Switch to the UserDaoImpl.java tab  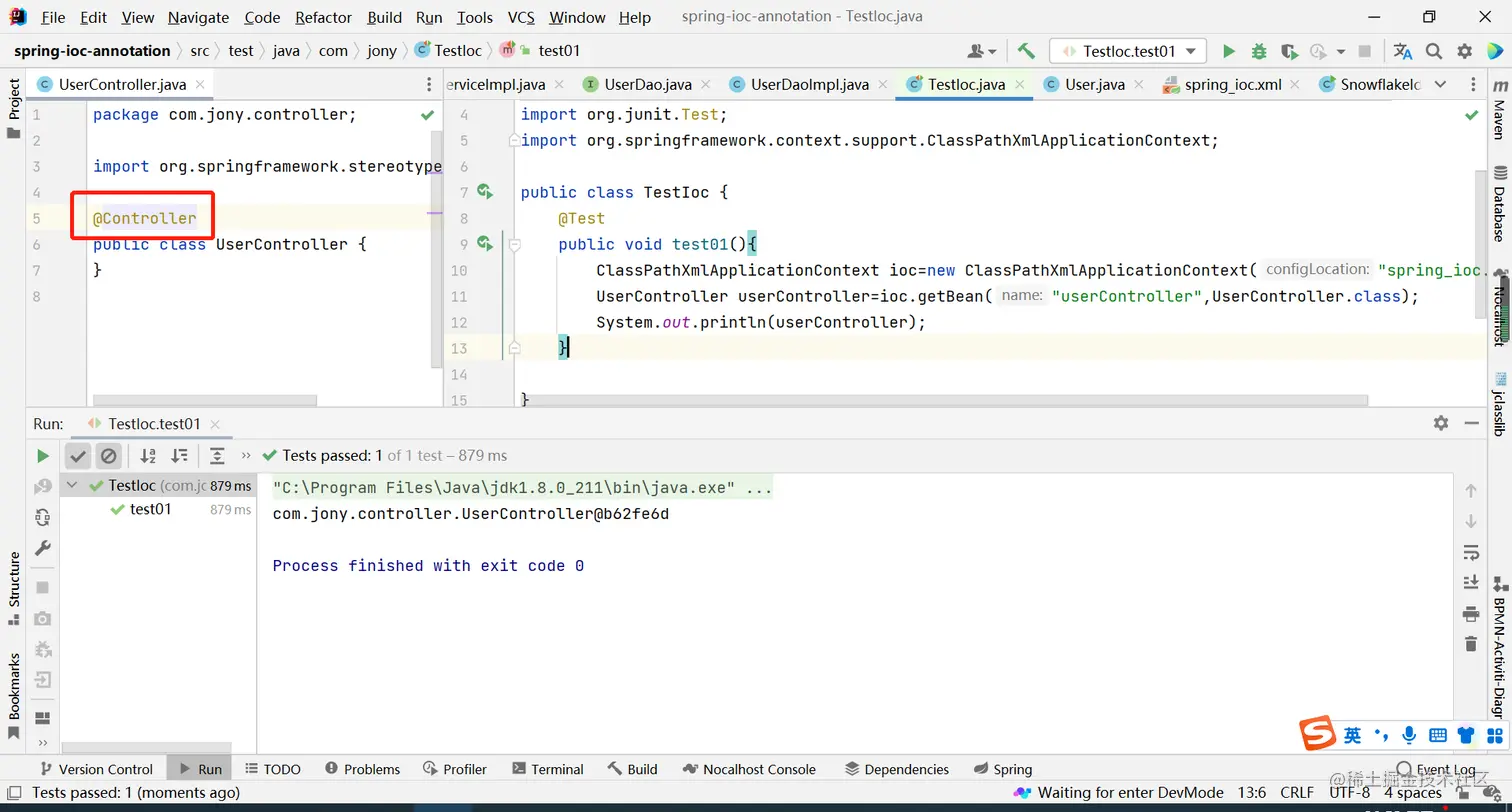tap(808, 85)
